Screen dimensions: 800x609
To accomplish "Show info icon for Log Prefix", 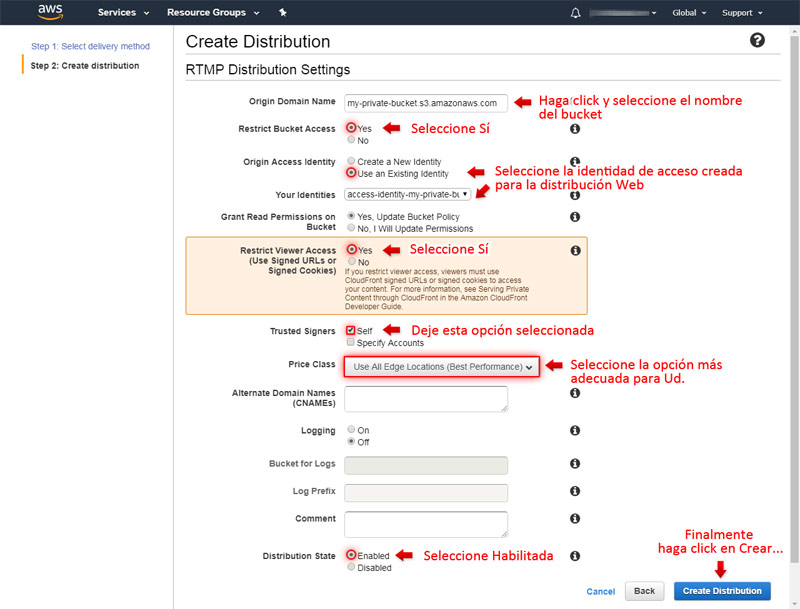I will (x=575, y=491).
